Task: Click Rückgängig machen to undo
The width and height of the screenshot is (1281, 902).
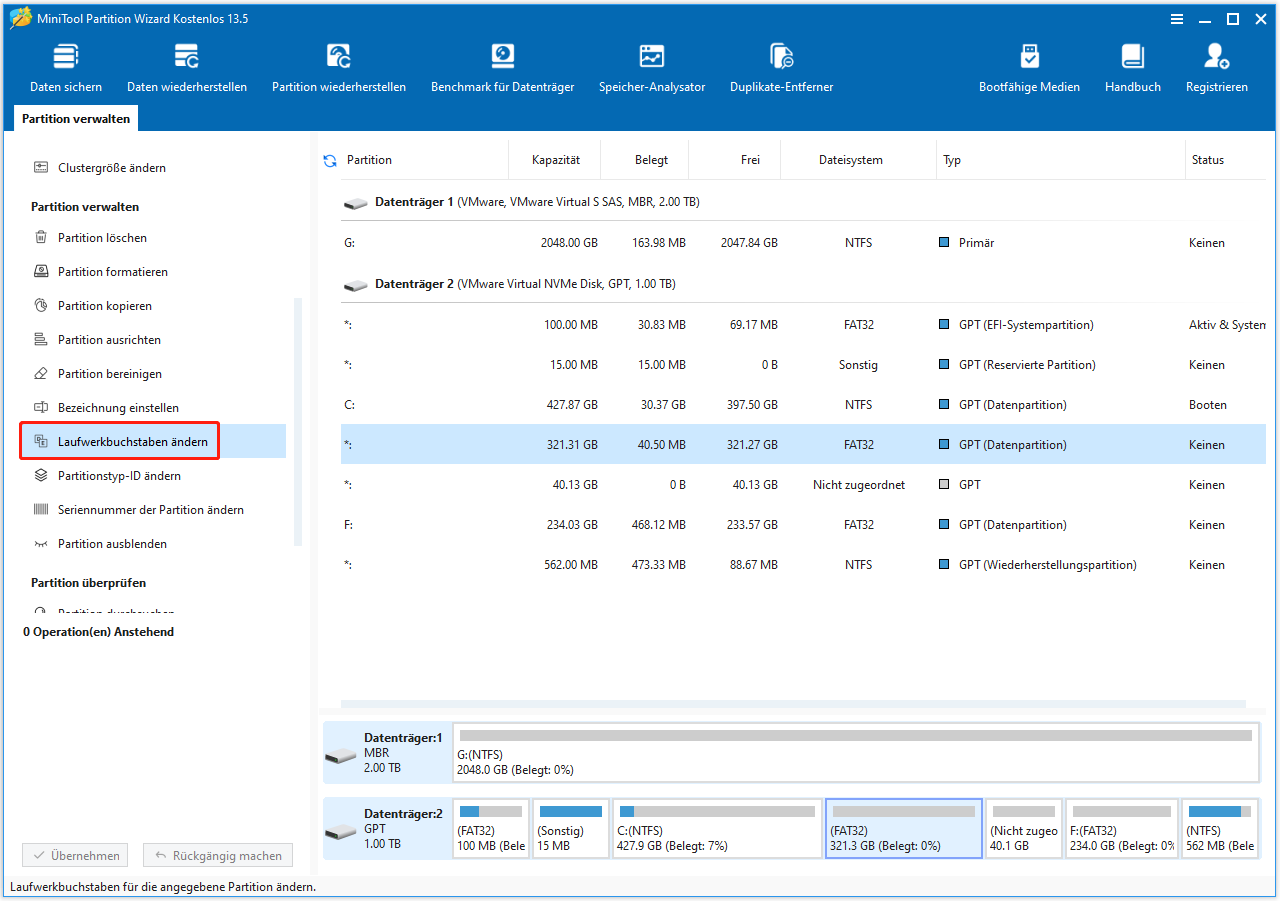Action: [x=217, y=855]
